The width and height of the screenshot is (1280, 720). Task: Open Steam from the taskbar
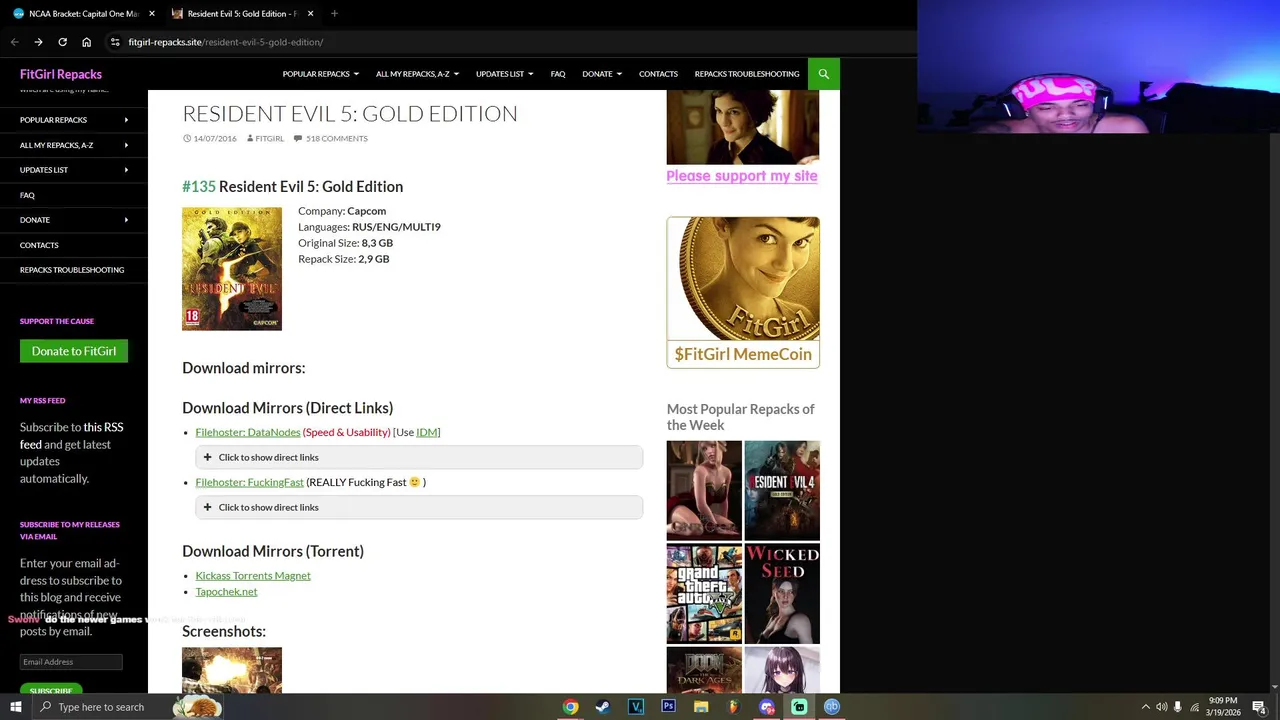point(602,707)
